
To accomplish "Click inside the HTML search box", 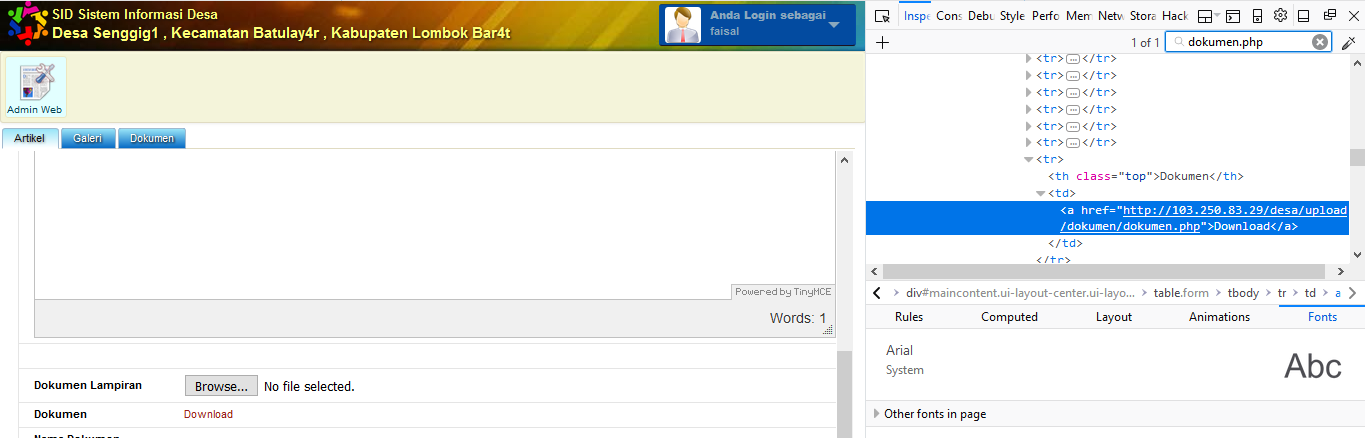I will [1247, 42].
